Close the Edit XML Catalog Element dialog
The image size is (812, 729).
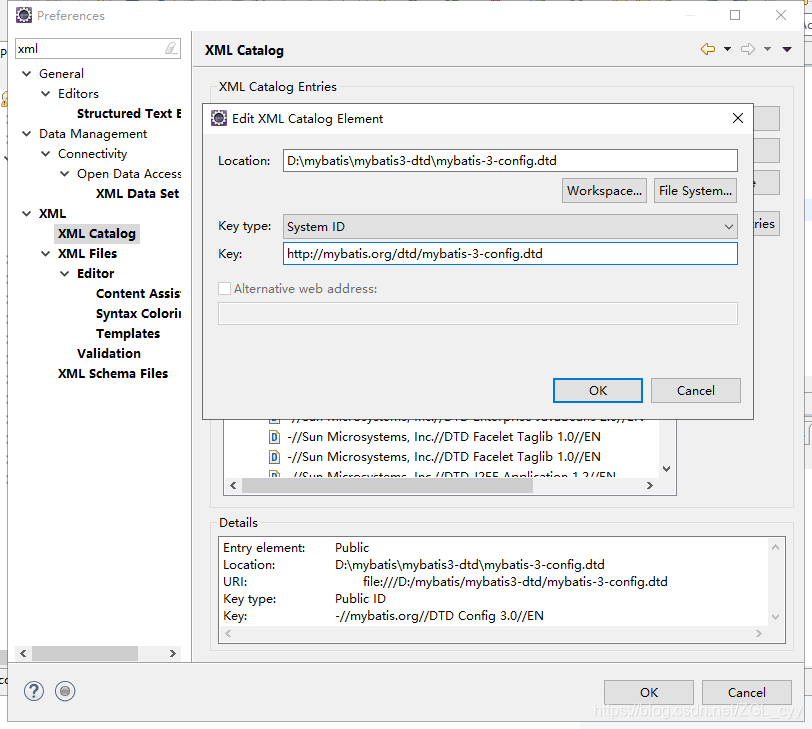[x=738, y=118]
